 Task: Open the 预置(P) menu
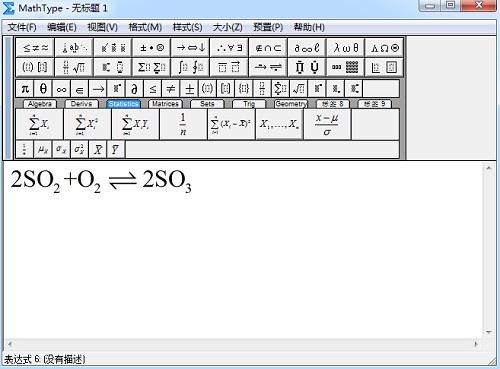(268, 27)
